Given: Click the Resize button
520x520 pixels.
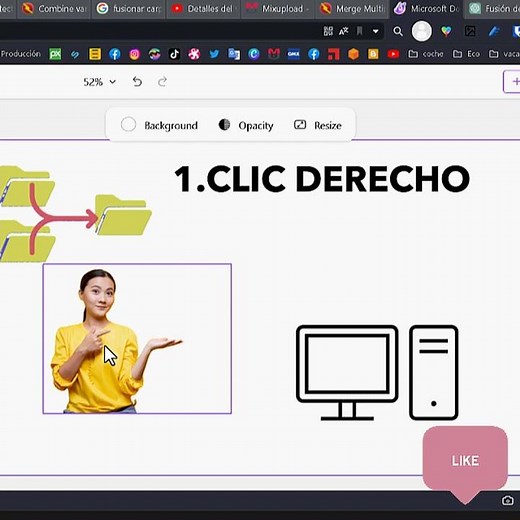Looking at the screenshot, I should point(318,125).
